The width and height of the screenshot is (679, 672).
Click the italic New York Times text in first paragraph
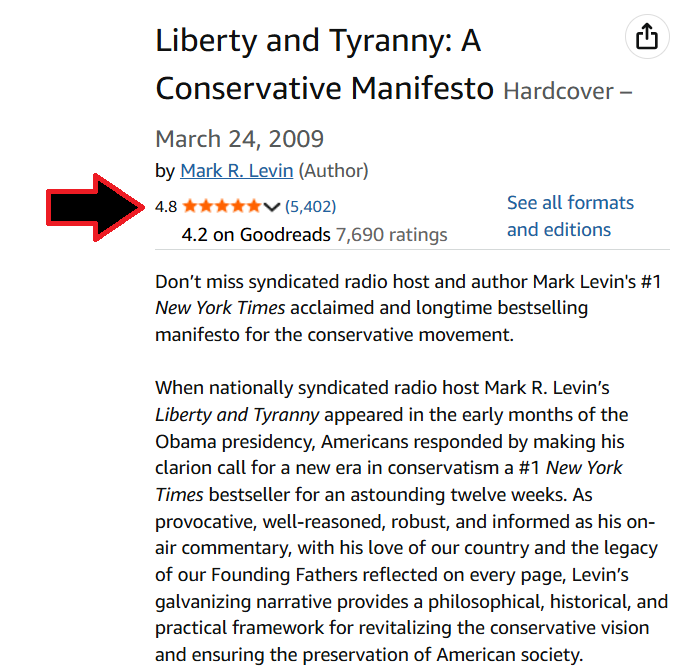click(220, 308)
